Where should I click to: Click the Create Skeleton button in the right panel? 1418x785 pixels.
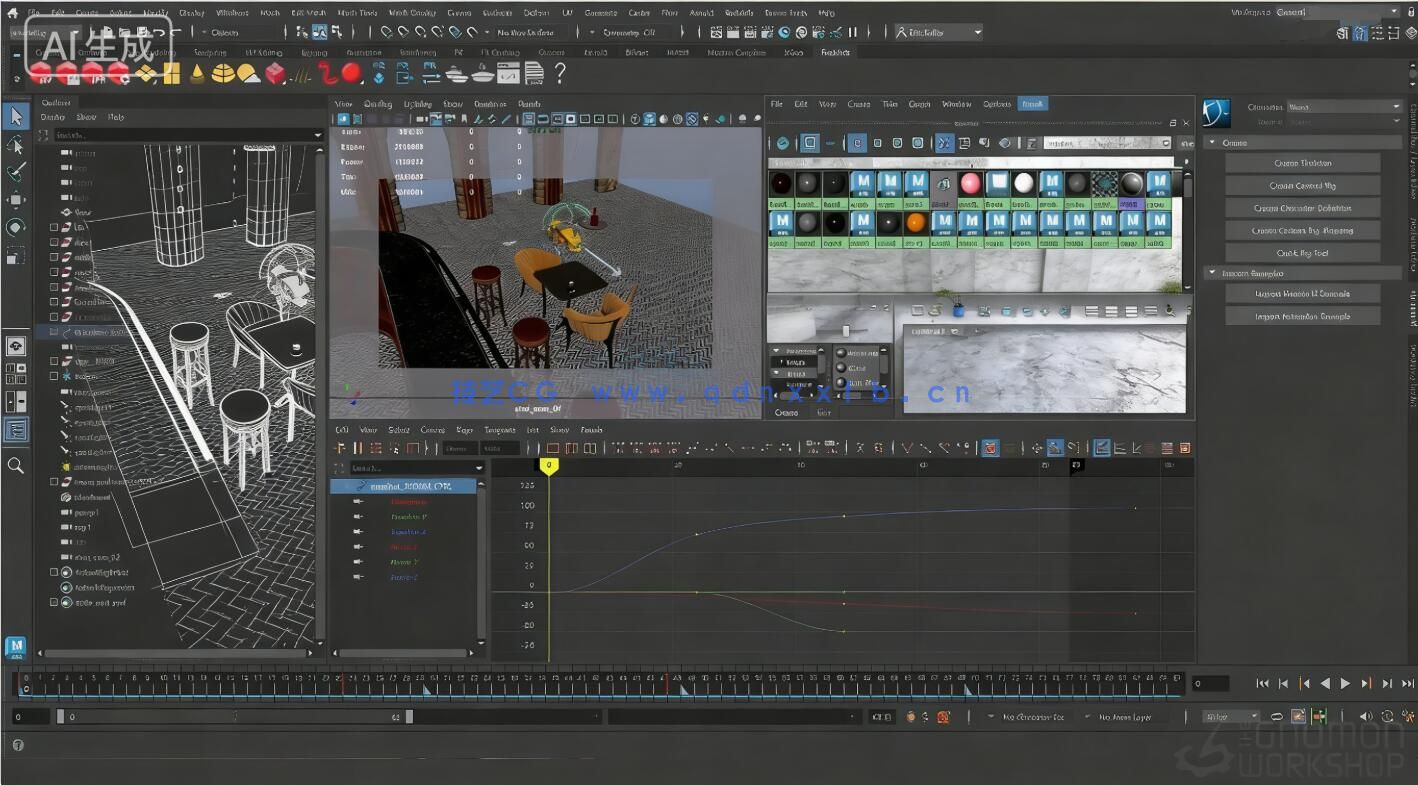coord(1301,163)
